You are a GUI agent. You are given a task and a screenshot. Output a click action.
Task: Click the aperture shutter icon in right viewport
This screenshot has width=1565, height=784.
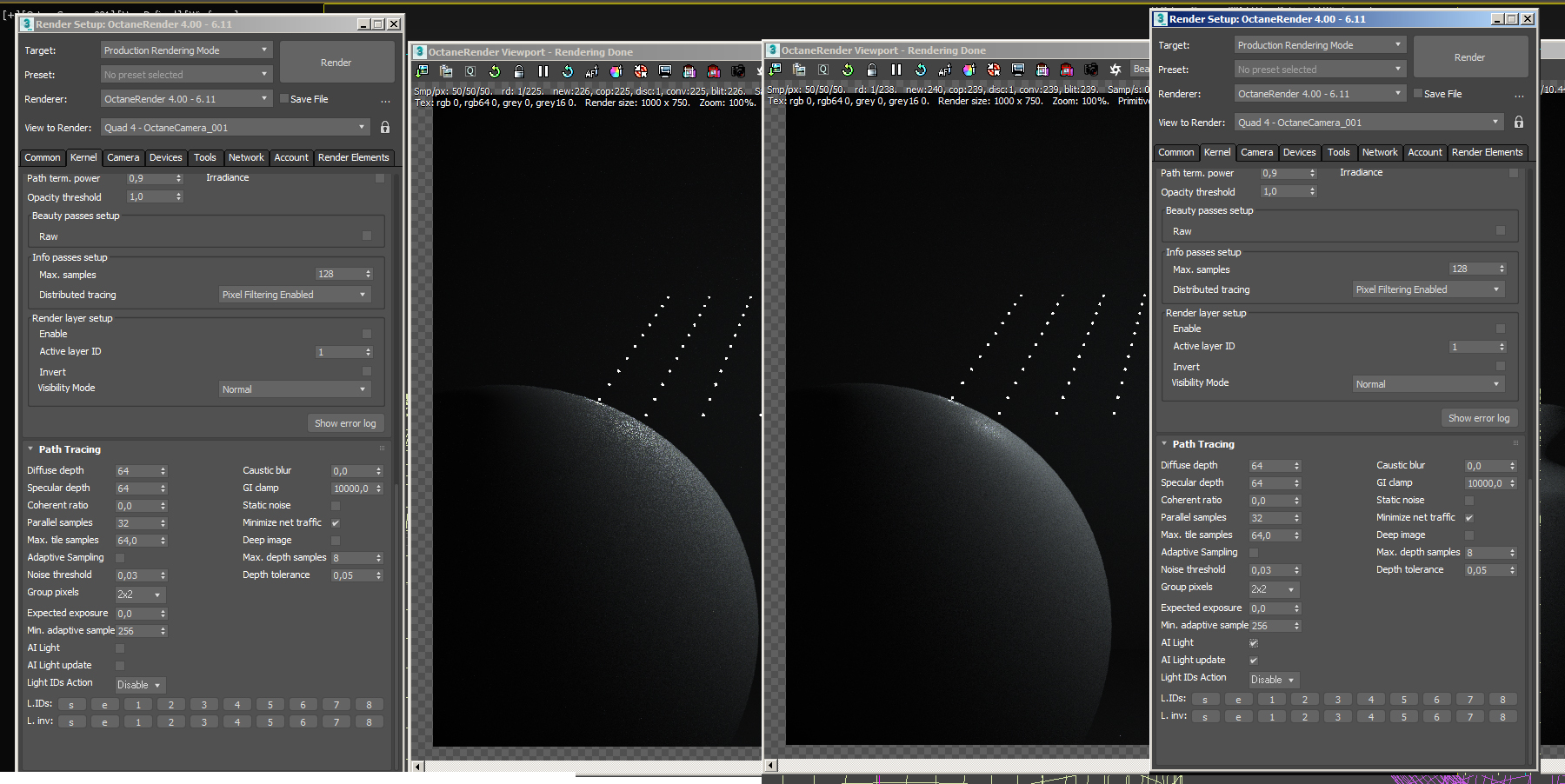pyautogui.click(x=1115, y=70)
